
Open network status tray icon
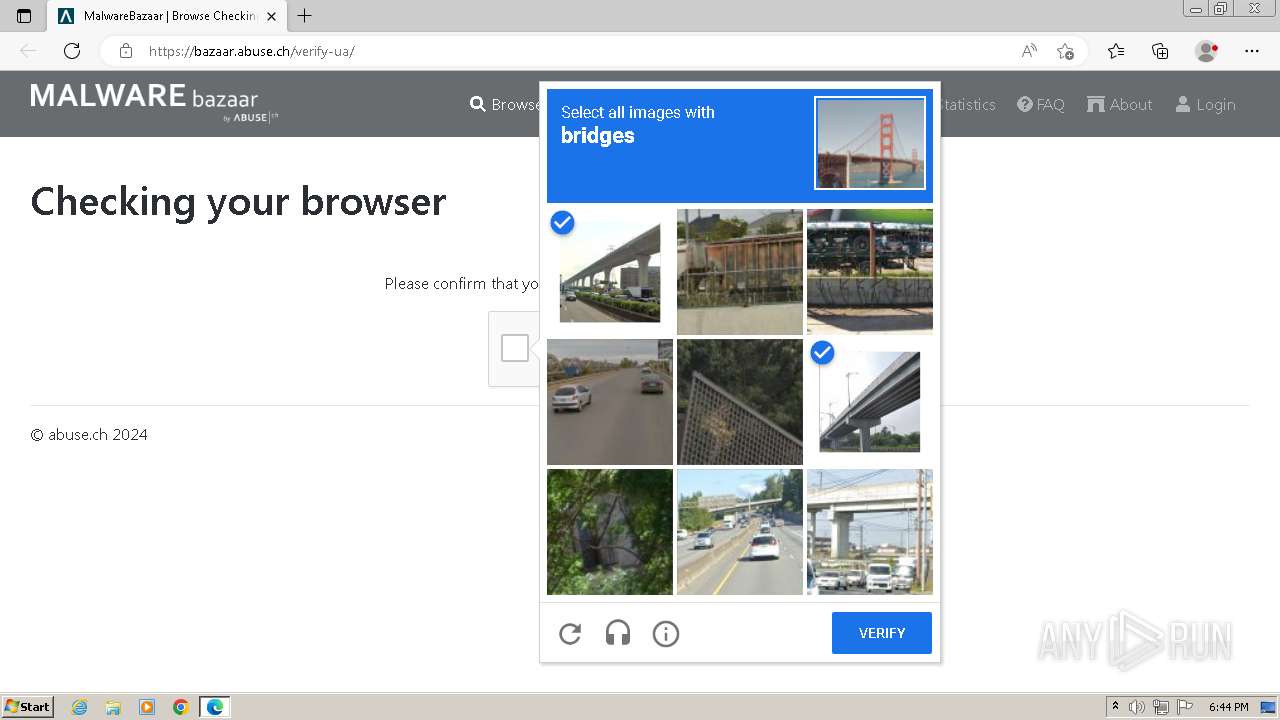(x=1161, y=707)
